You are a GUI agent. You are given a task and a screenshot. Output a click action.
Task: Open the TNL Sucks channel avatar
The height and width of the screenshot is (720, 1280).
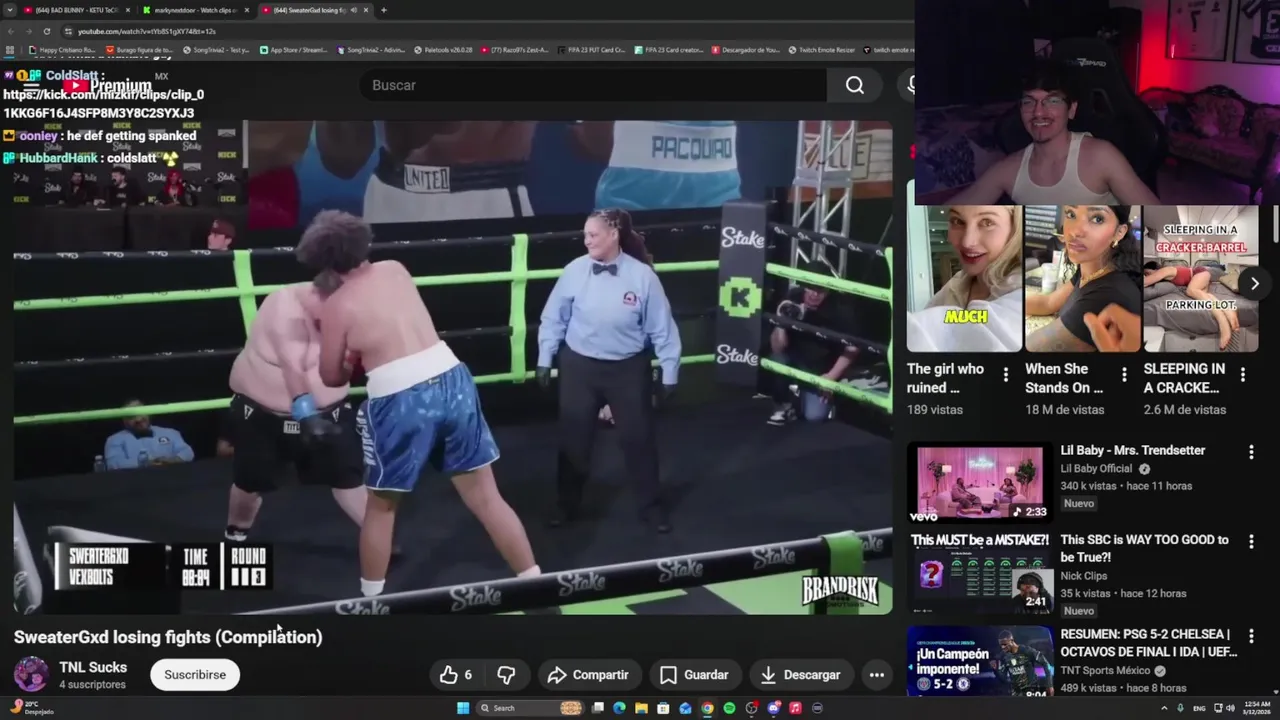tap(31, 675)
